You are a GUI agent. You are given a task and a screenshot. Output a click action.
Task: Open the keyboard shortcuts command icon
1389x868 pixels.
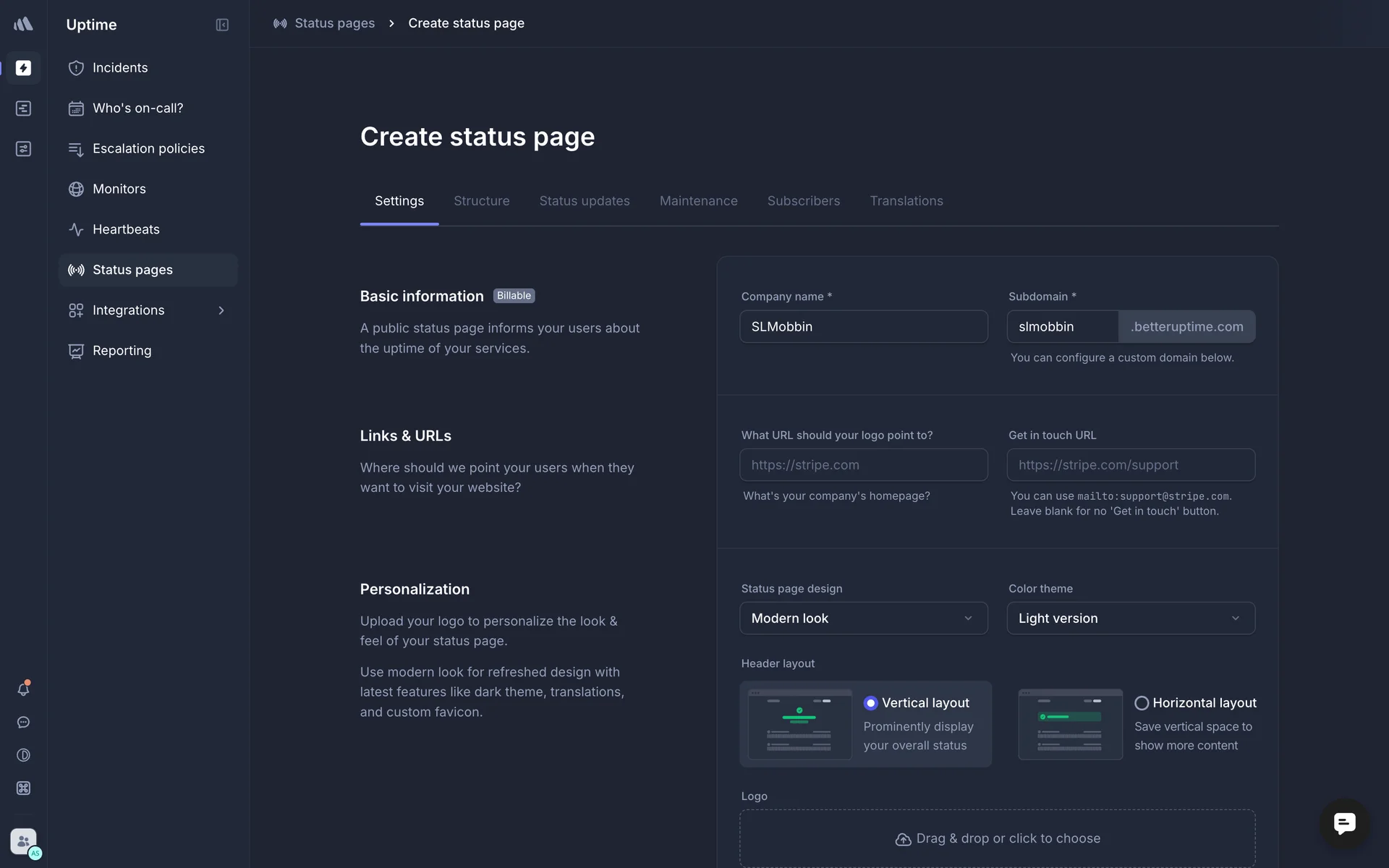pyautogui.click(x=23, y=788)
